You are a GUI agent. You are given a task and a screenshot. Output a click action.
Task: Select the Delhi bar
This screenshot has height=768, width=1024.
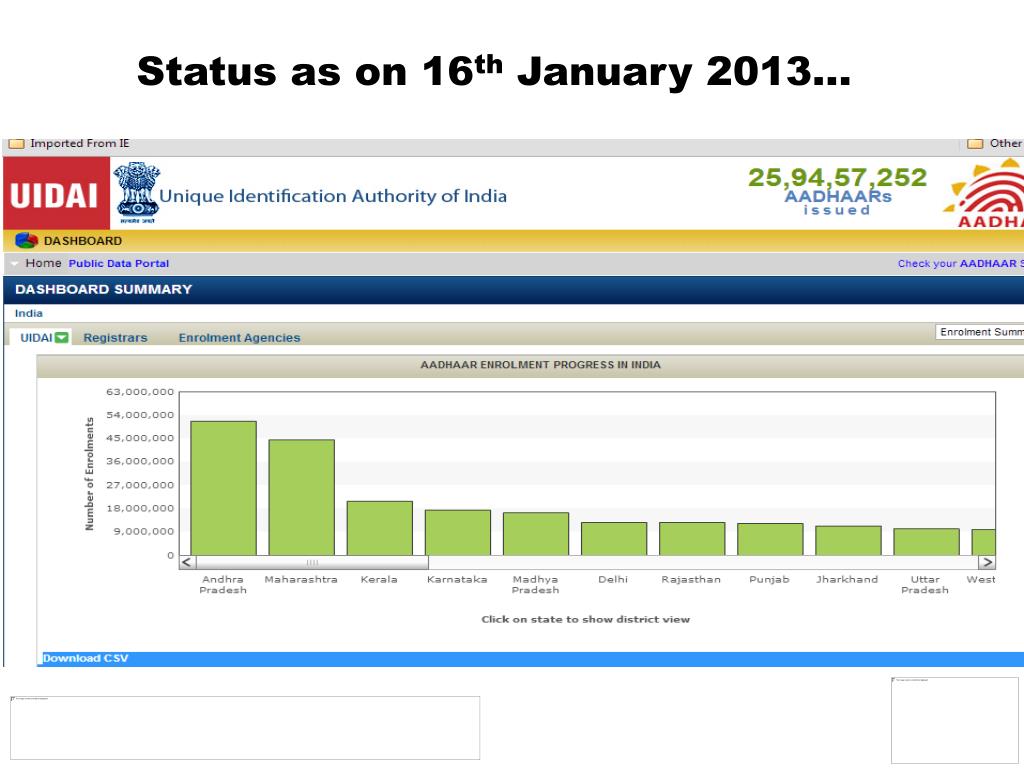pos(614,539)
